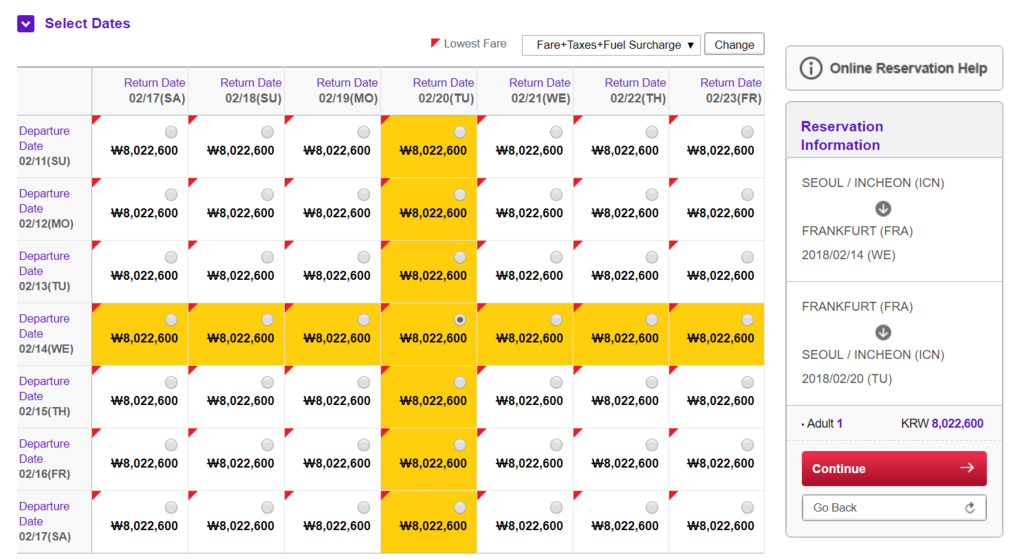Select departure 02/11 with return 02/17 radio

click(171, 132)
